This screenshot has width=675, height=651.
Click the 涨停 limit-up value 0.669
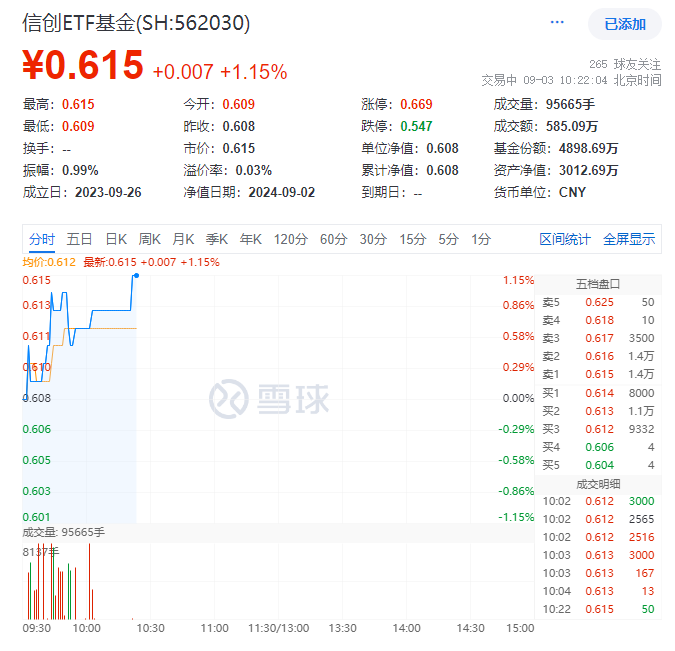pos(416,104)
